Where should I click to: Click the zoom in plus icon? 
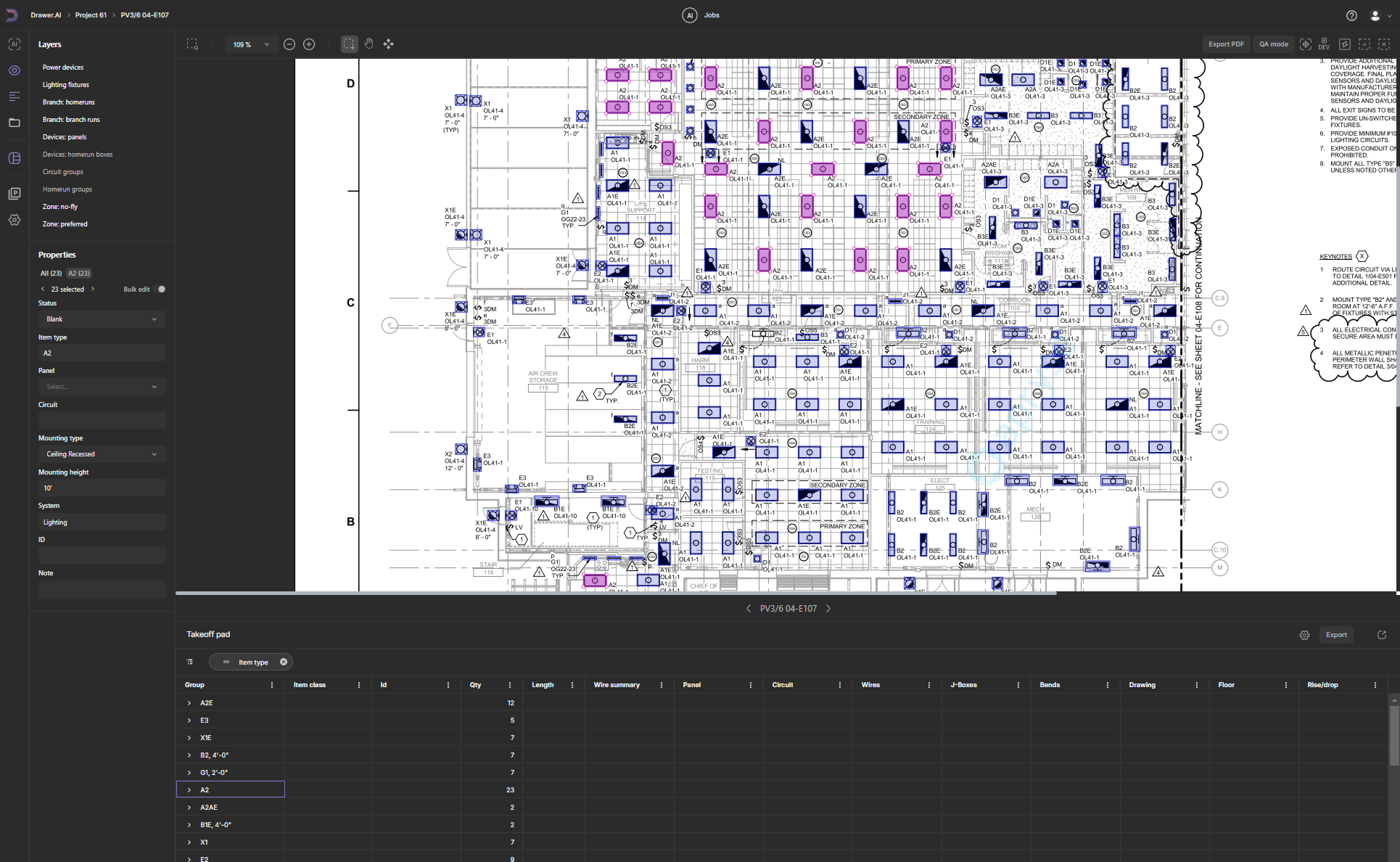pyautogui.click(x=309, y=44)
